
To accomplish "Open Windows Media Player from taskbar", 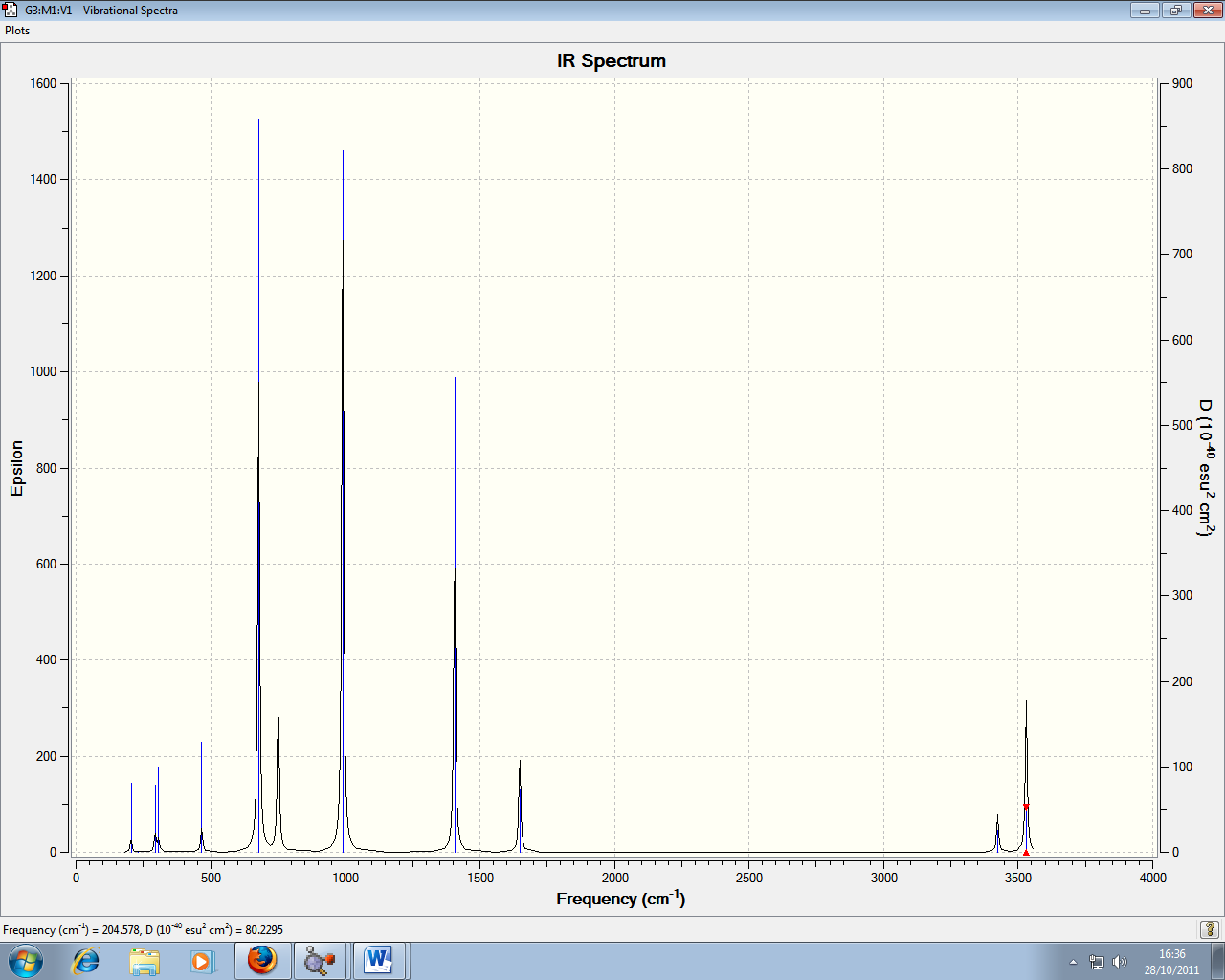I will 202,961.
